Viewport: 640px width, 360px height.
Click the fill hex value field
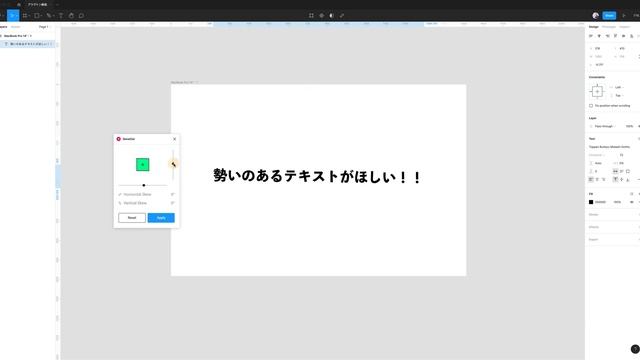601,202
